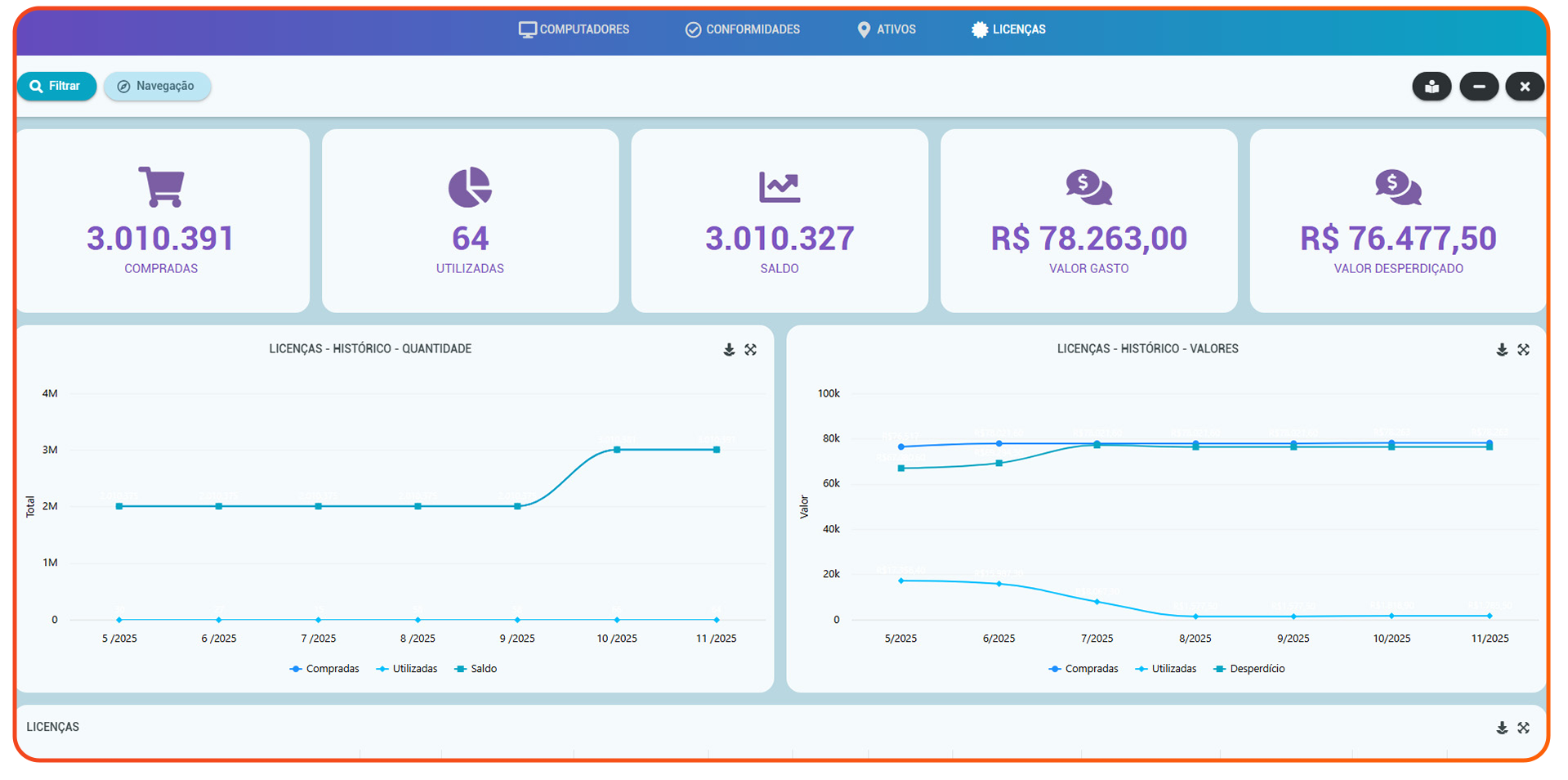Toggle Compradas series in quantity chart legend
The image size is (1568, 780).
(325, 669)
